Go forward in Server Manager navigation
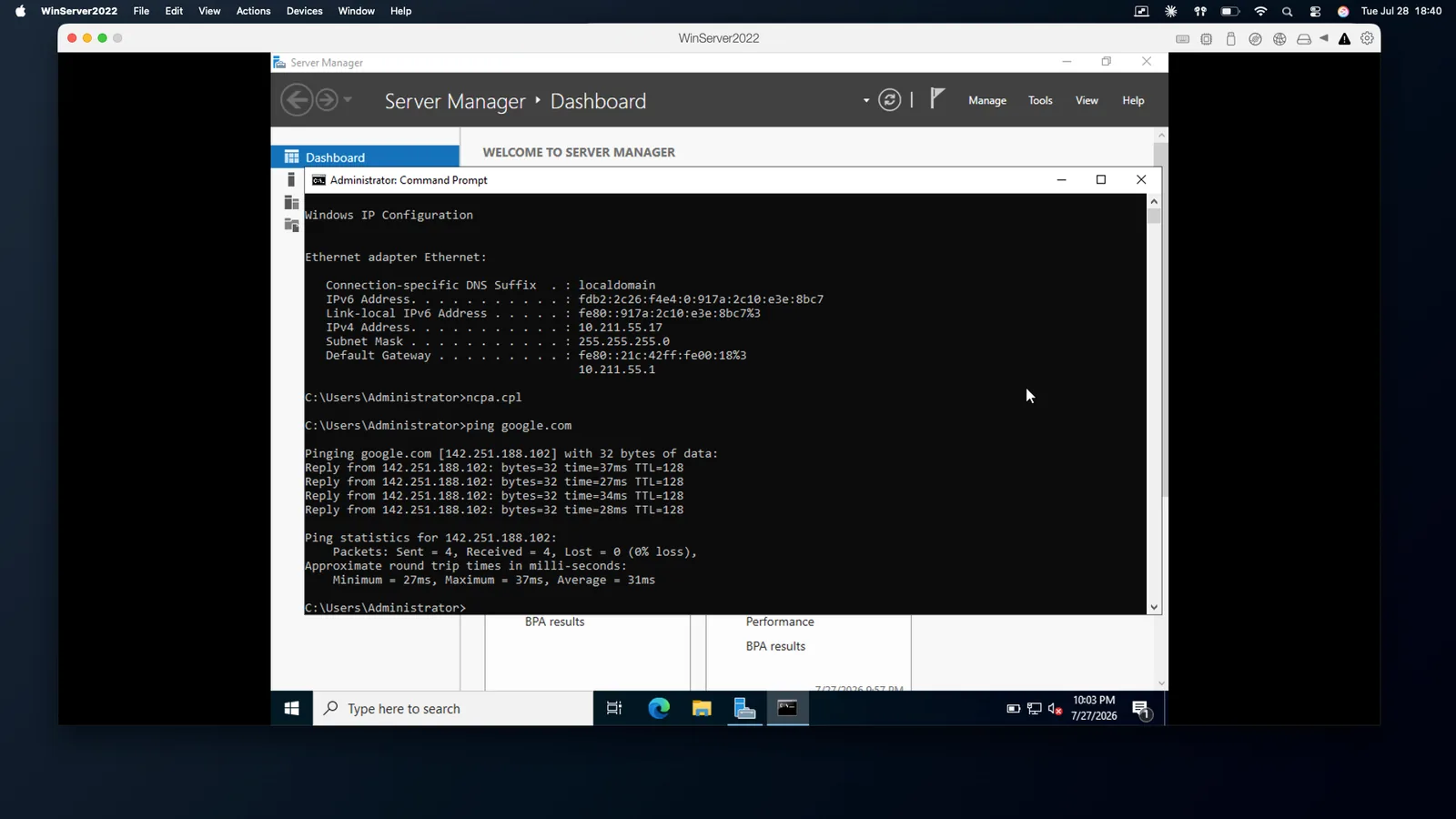The height and width of the screenshot is (819, 1456). click(327, 100)
